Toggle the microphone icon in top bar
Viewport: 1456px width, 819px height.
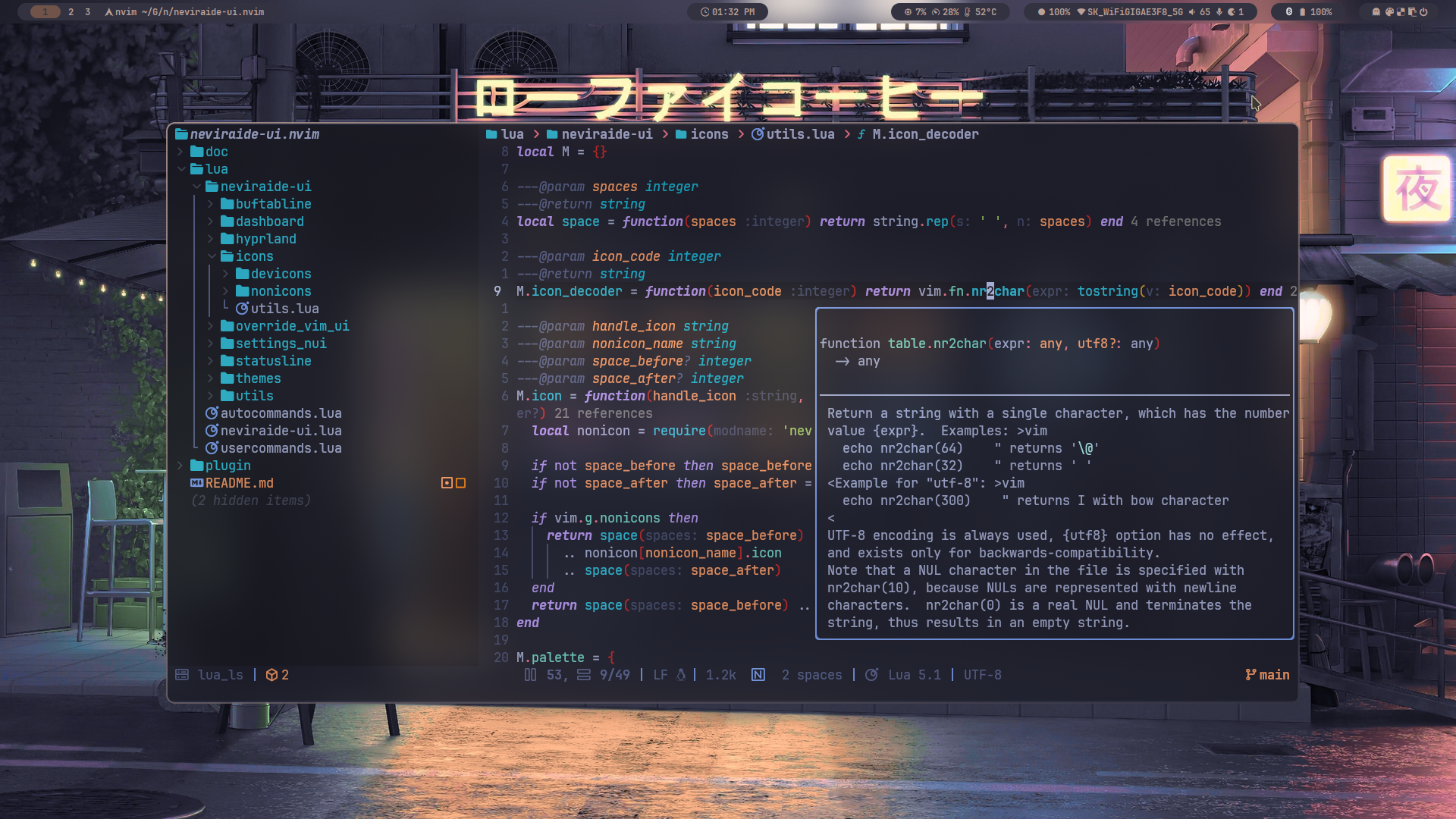pyautogui.click(x=1219, y=12)
